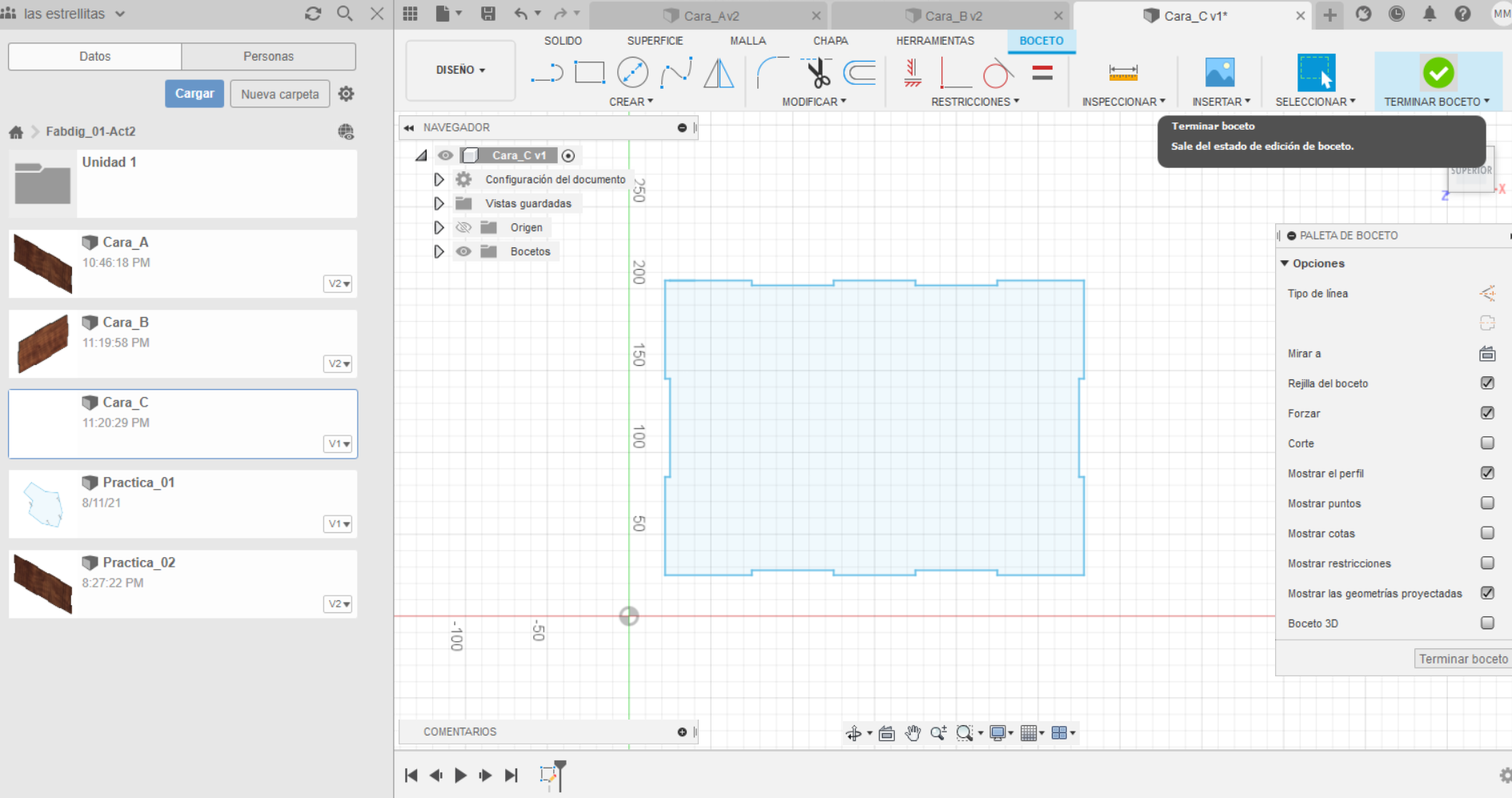Select the Mirror tool icon
The height and width of the screenshot is (798, 1512).
pos(719,73)
